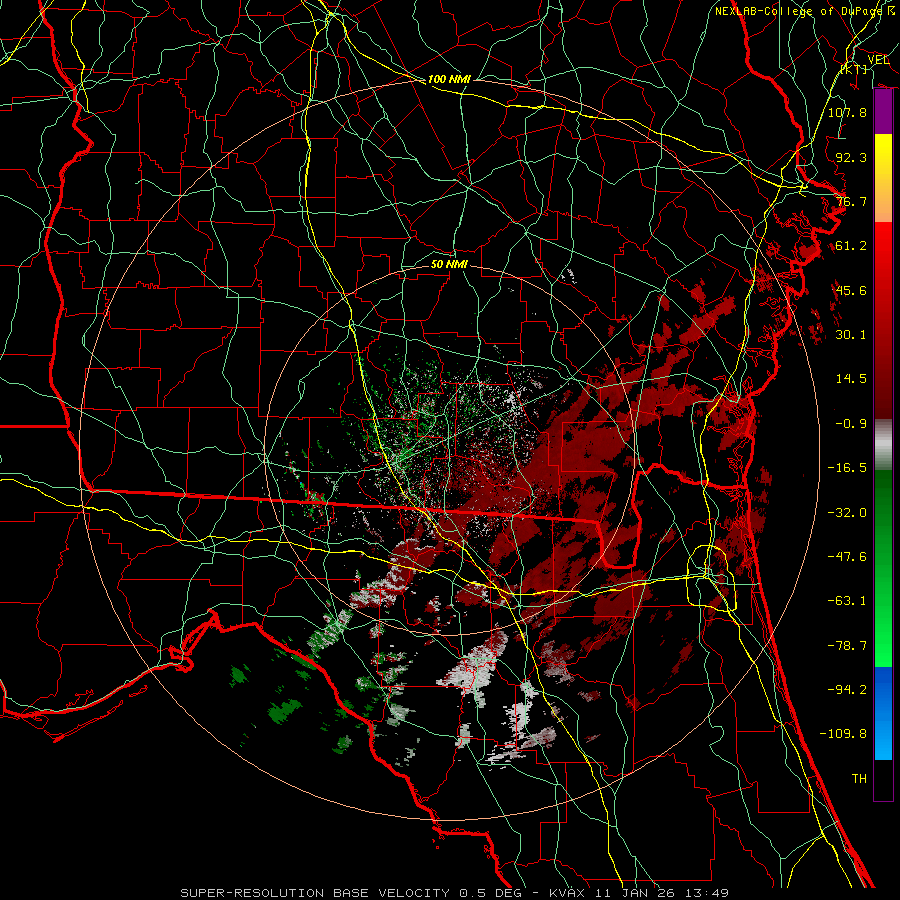The height and width of the screenshot is (900, 900).
Task: Click the TH threshold label
Action: (859, 779)
